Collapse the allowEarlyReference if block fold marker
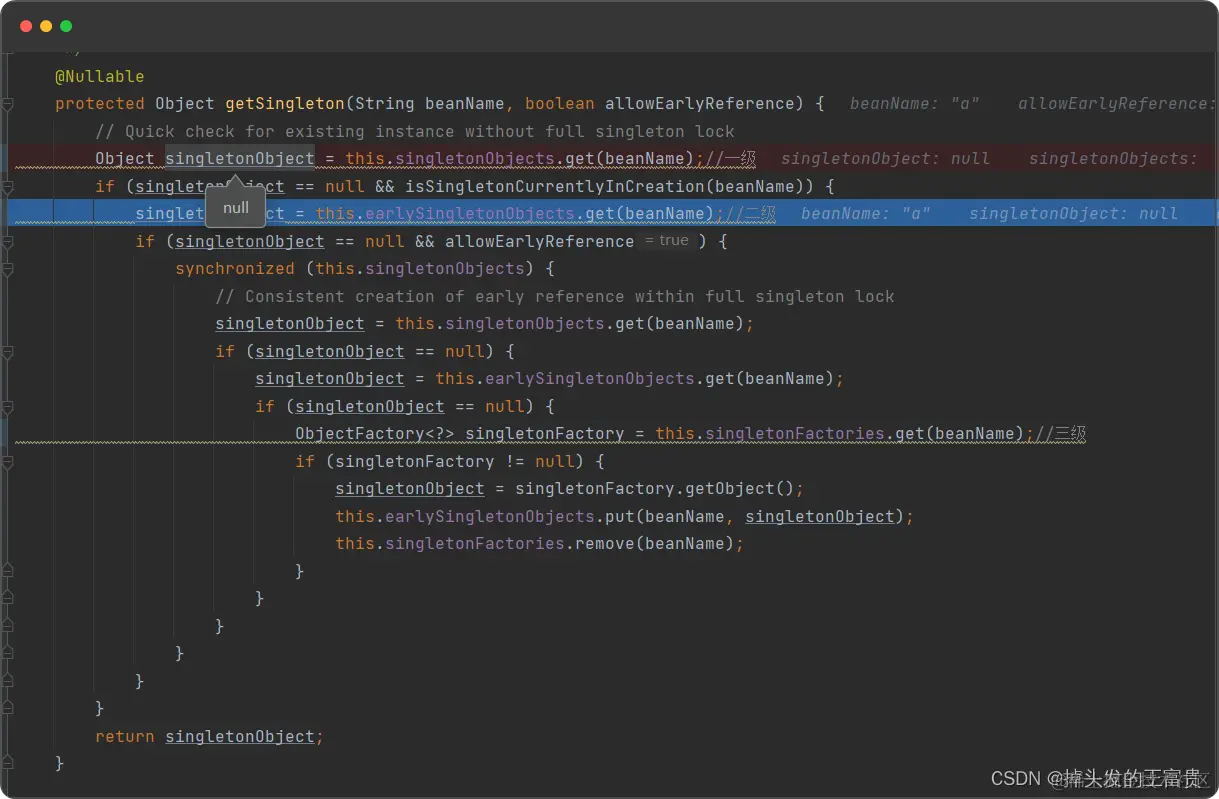 [8, 241]
